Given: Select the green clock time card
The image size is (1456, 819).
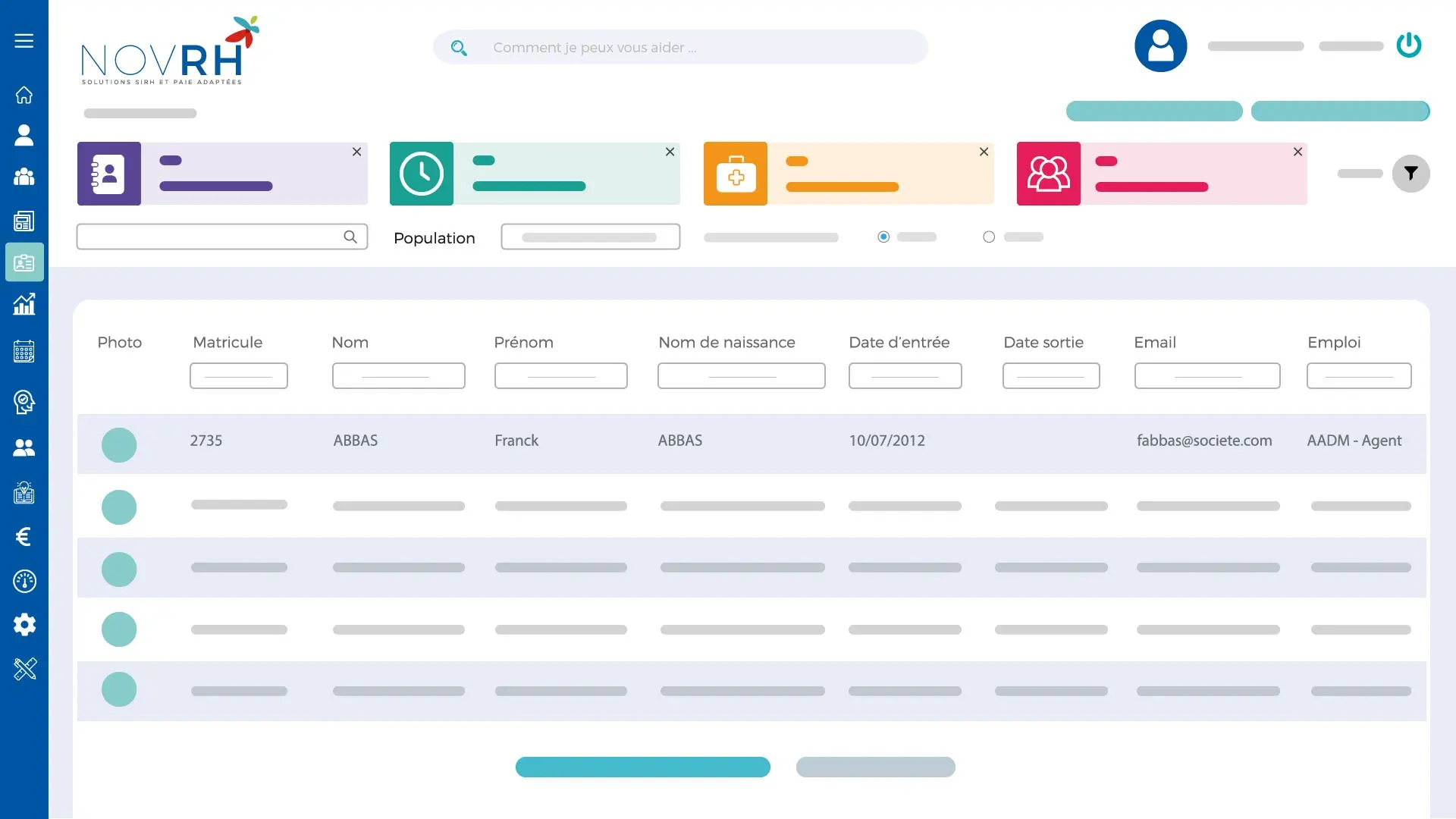Looking at the screenshot, I should (x=535, y=174).
